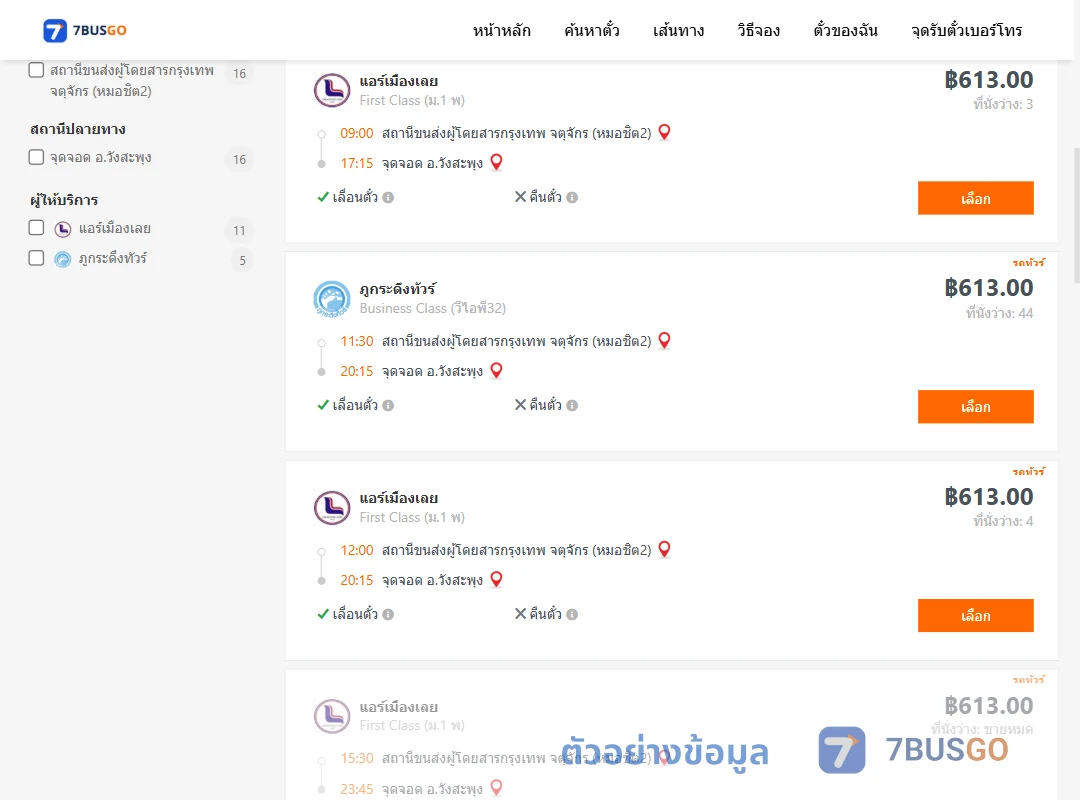This screenshot has width=1080, height=800.
Task: Click เลื่อนตั๋ว info icon on 09:00 trip
Action: [388, 198]
